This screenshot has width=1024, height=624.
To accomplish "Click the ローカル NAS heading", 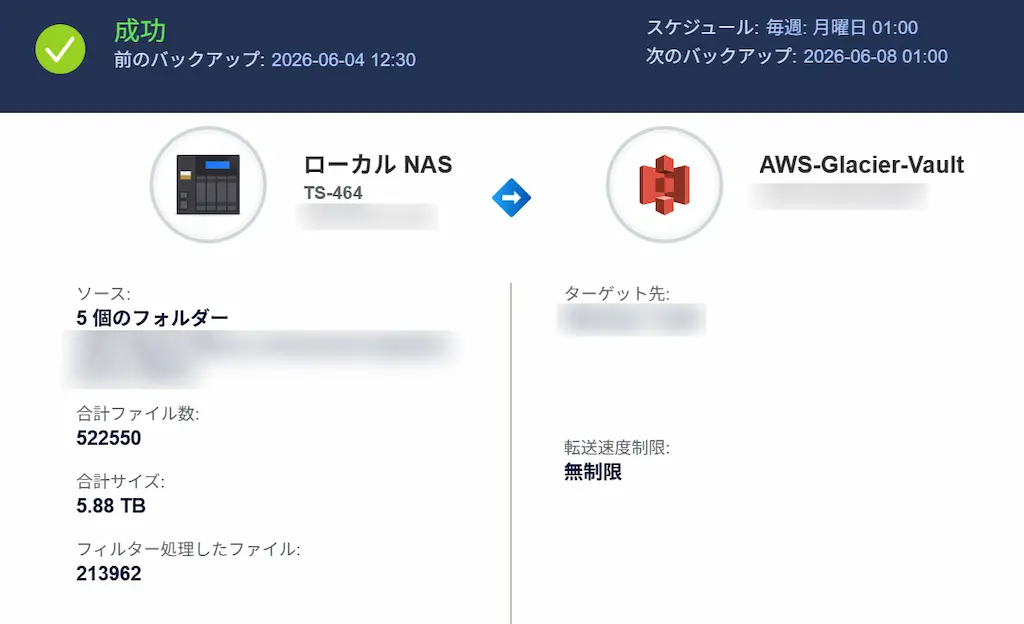I will pyautogui.click(x=378, y=164).
